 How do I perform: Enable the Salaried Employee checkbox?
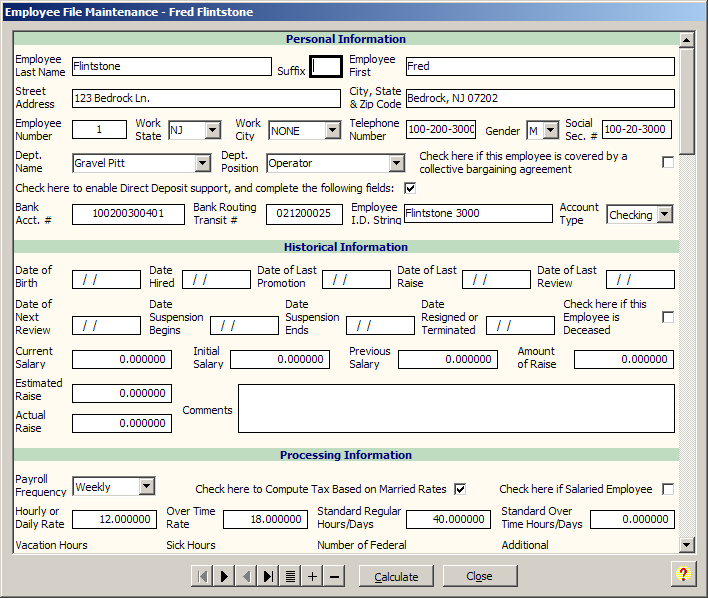668,489
